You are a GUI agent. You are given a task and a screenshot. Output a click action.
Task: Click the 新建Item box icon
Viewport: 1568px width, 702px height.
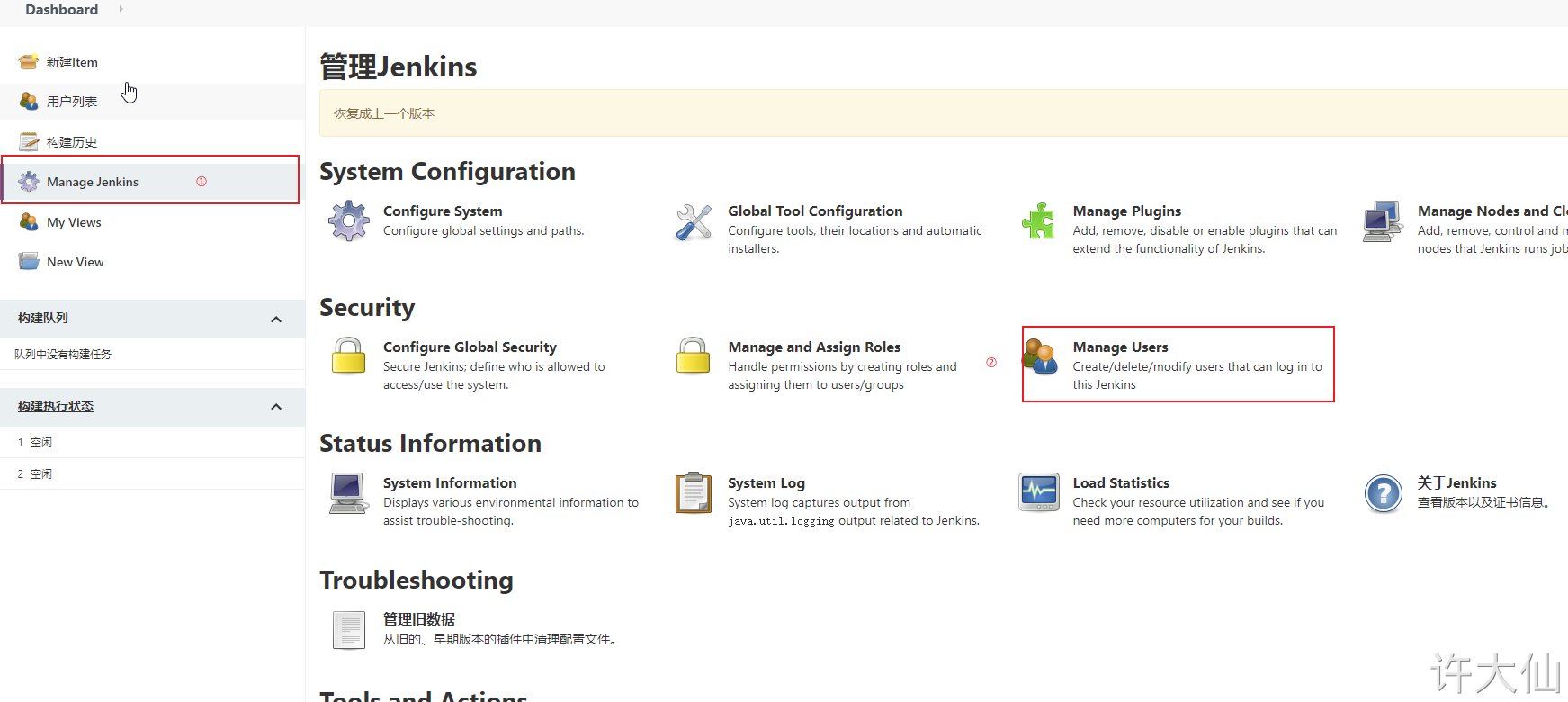tap(29, 62)
